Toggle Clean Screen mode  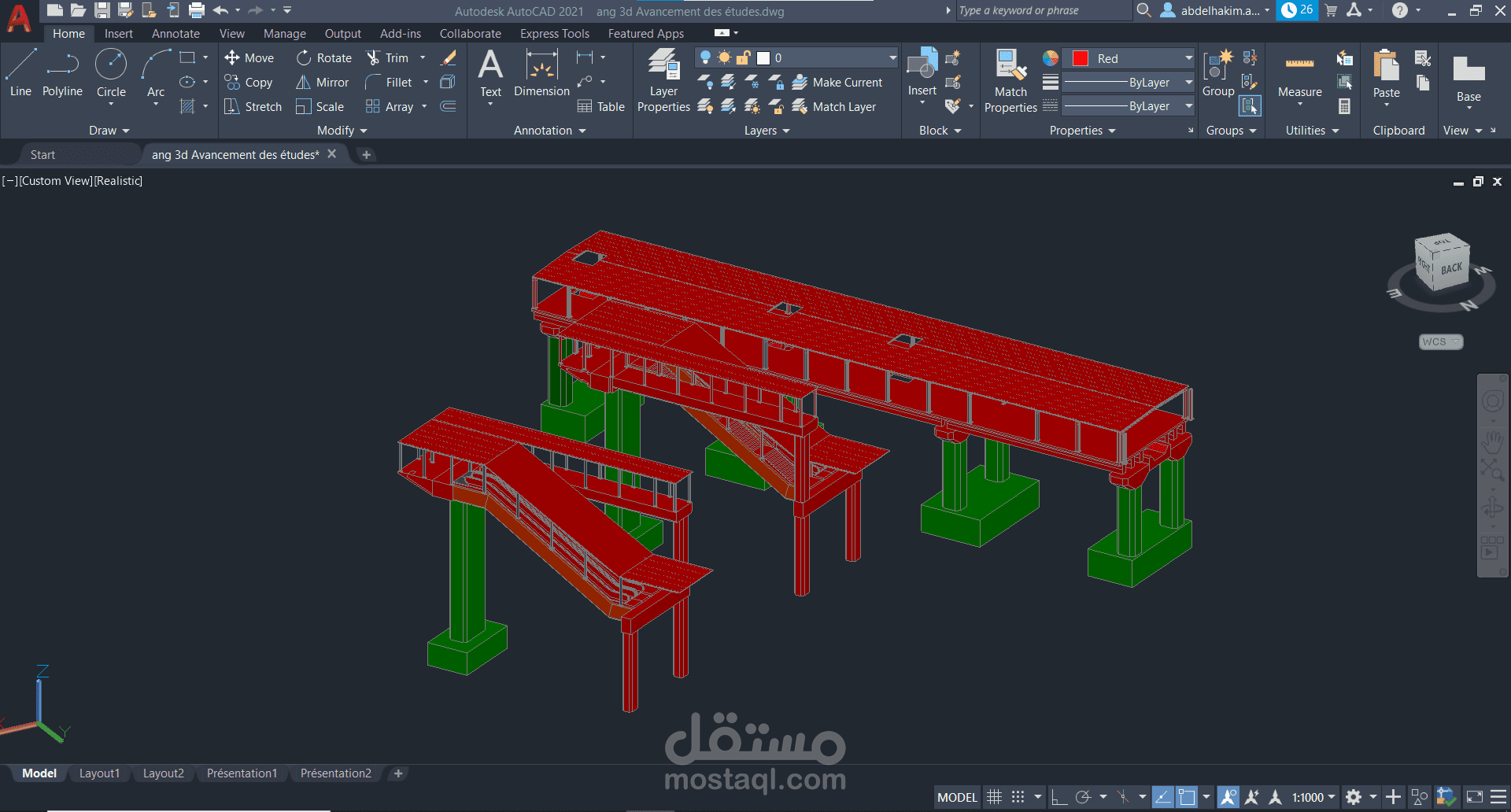pyautogui.click(x=1475, y=797)
